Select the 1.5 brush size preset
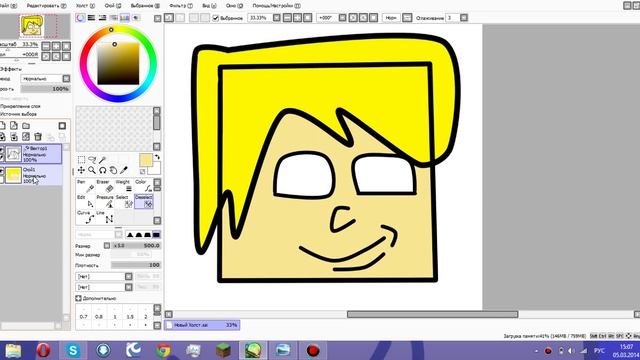 click(x=130, y=317)
